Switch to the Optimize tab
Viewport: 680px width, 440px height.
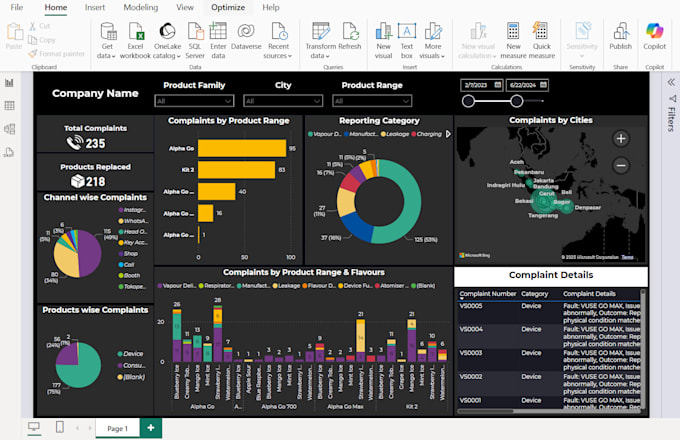[228, 7]
